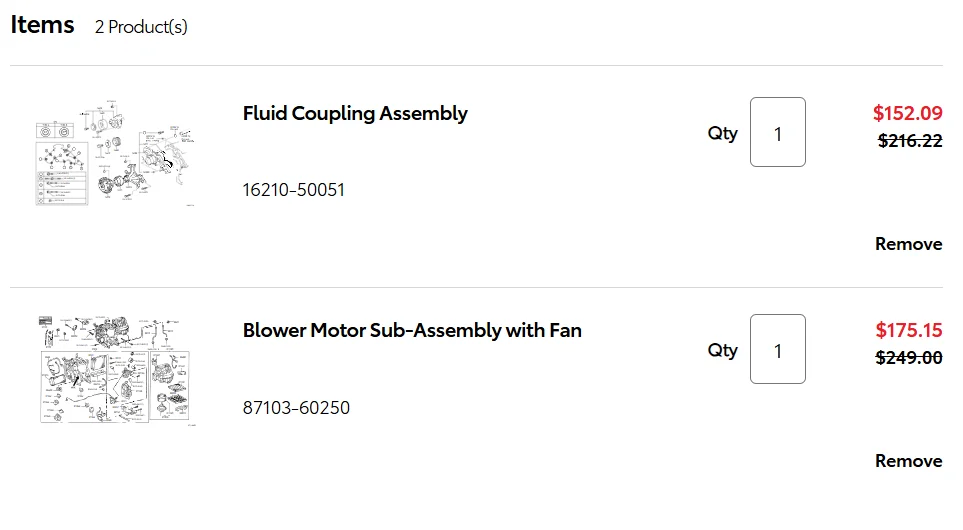Click the Fluid Coupling Assembly product title
Viewport: 963px width, 530px height.
point(355,114)
